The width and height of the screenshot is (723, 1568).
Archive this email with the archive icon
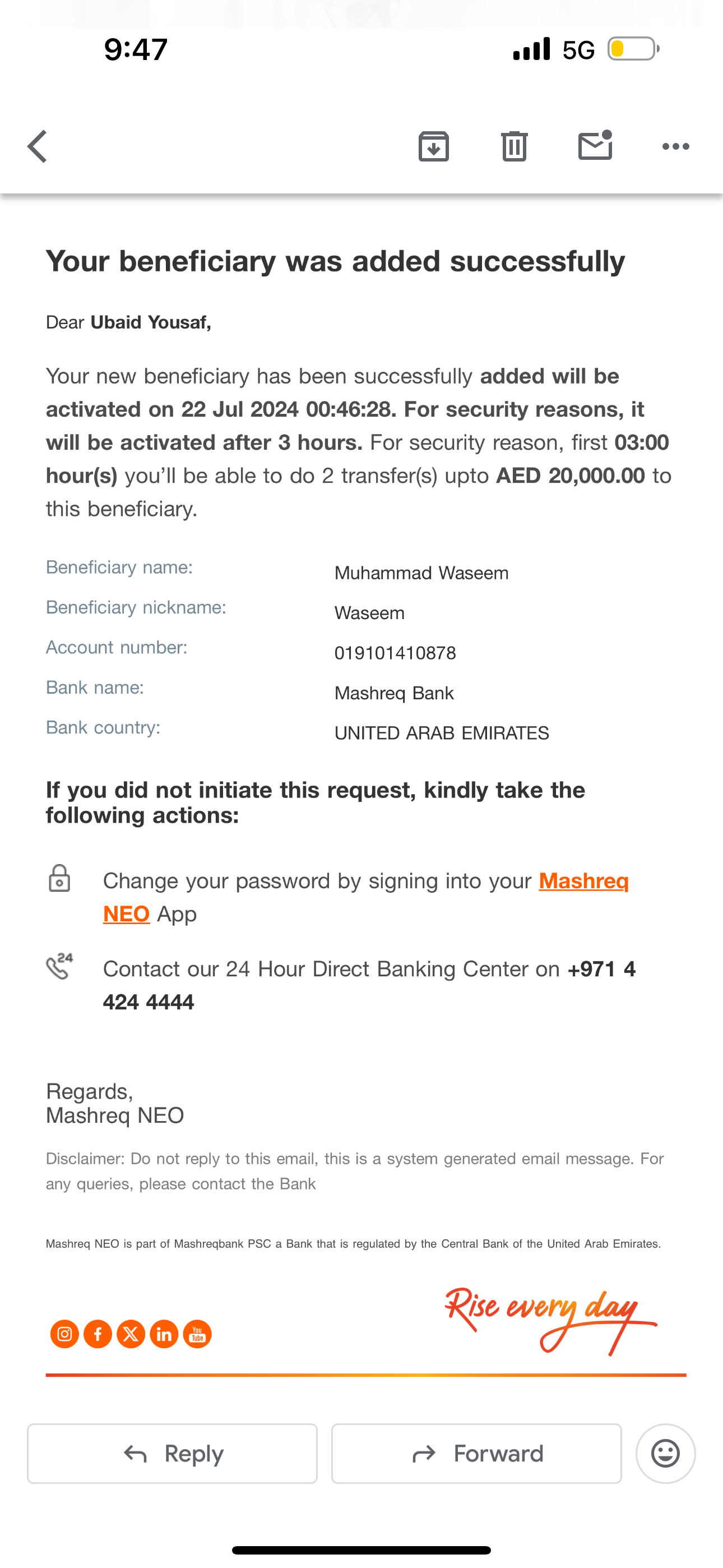tap(433, 146)
